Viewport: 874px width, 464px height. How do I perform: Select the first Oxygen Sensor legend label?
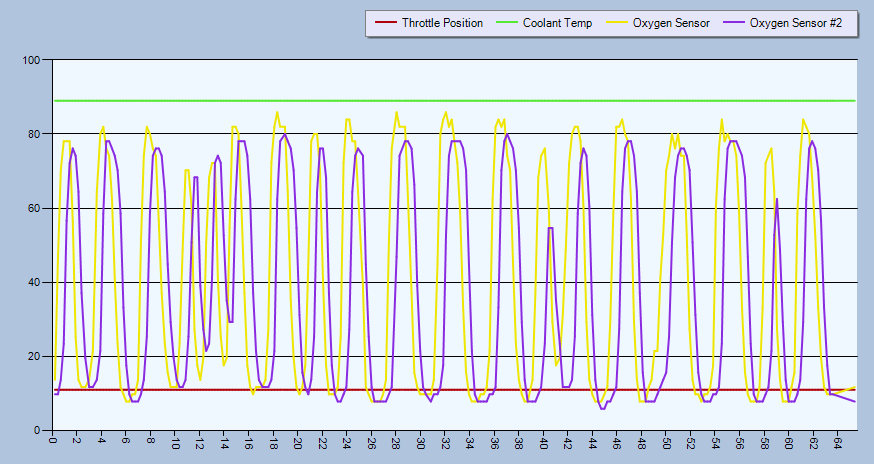click(x=671, y=23)
